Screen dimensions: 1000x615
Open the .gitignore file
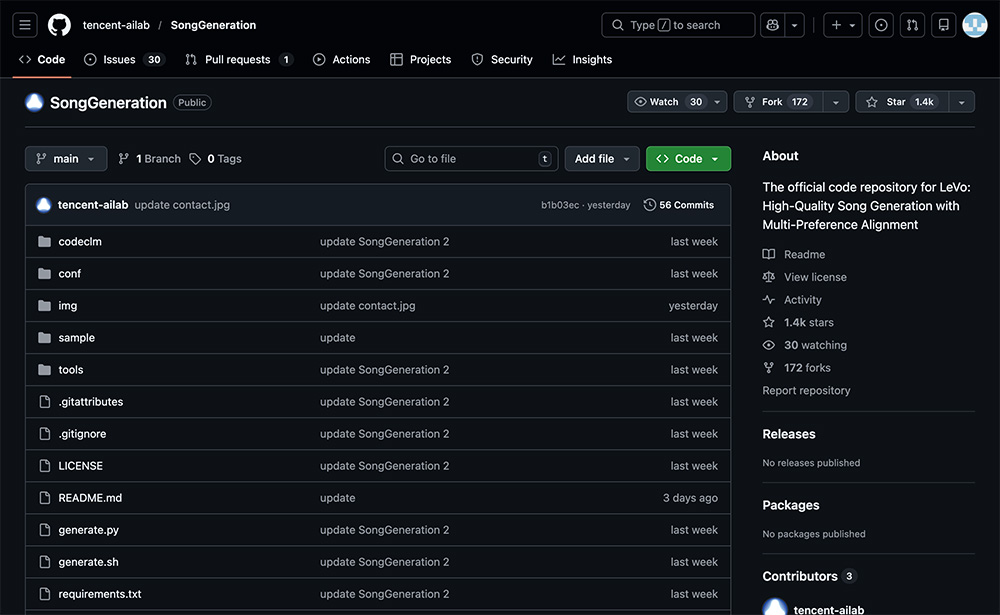[x=82, y=434]
